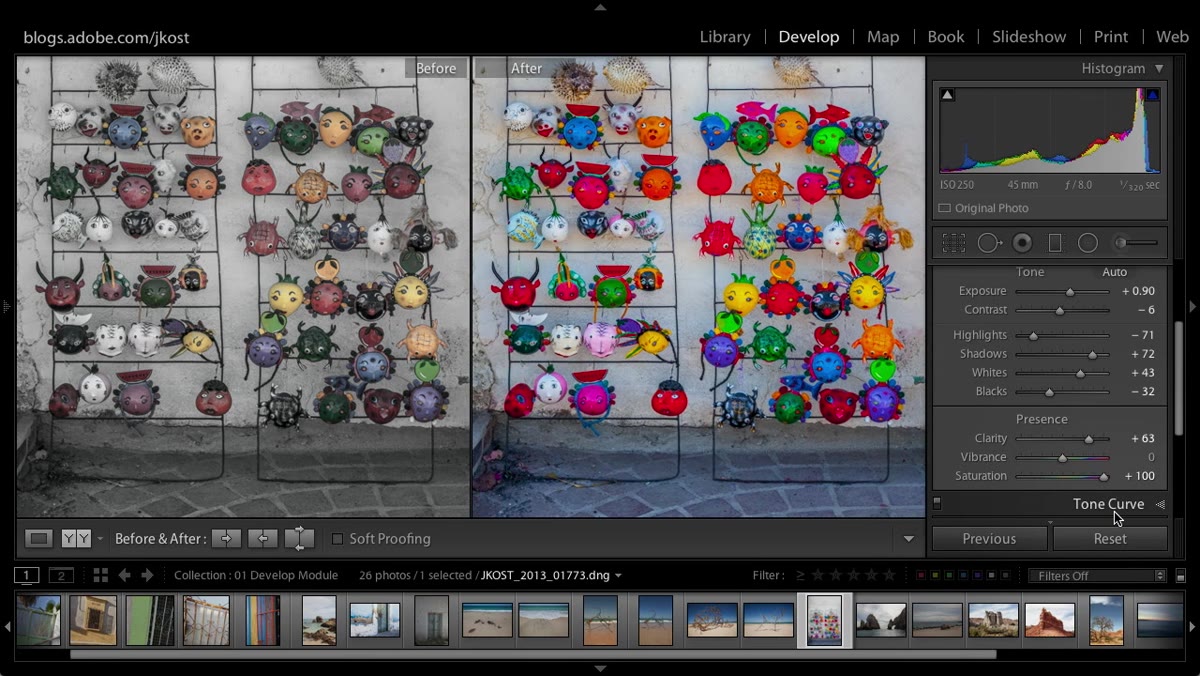Hide the bottom filmstrip panel

point(600,668)
